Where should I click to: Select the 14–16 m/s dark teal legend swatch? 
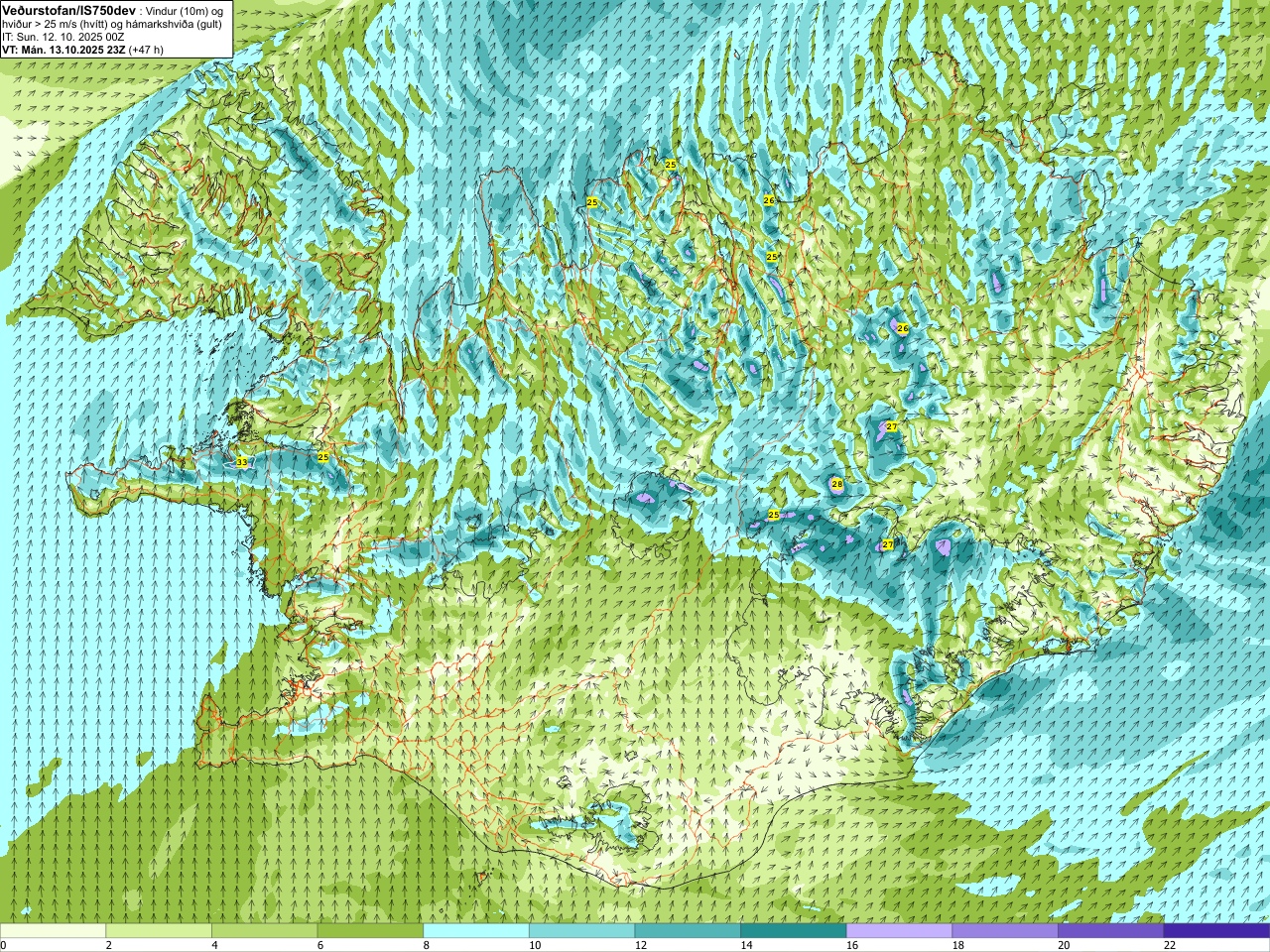[x=794, y=931]
